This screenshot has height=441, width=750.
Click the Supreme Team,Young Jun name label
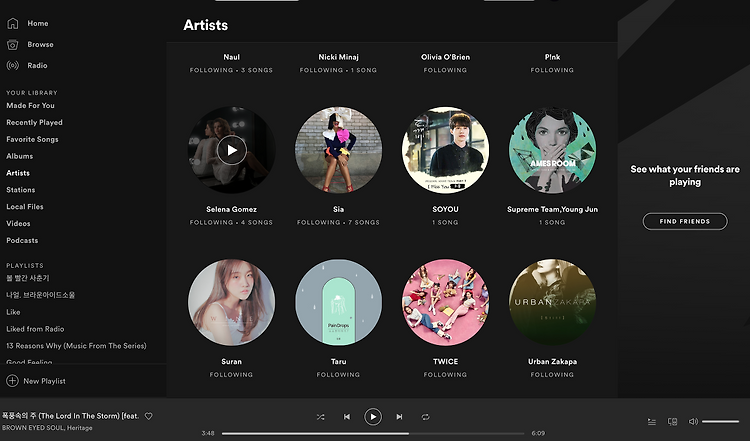click(552, 209)
